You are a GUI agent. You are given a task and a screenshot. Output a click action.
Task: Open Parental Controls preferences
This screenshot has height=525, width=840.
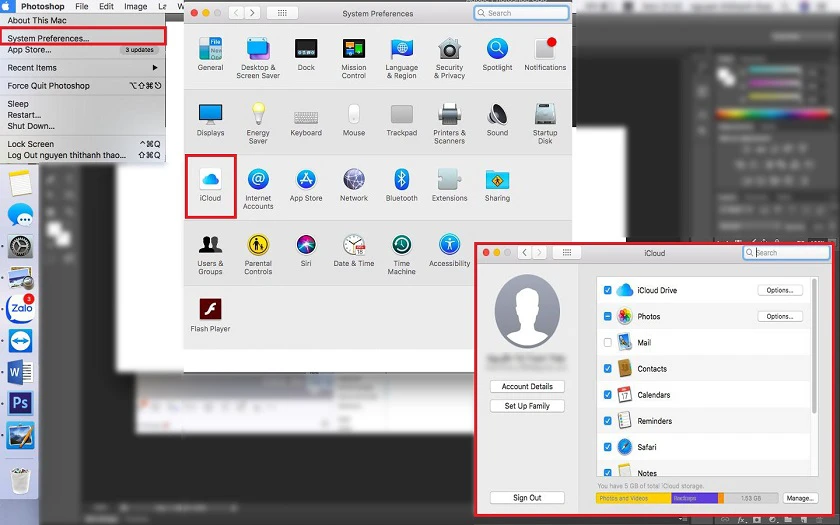point(258,254)
